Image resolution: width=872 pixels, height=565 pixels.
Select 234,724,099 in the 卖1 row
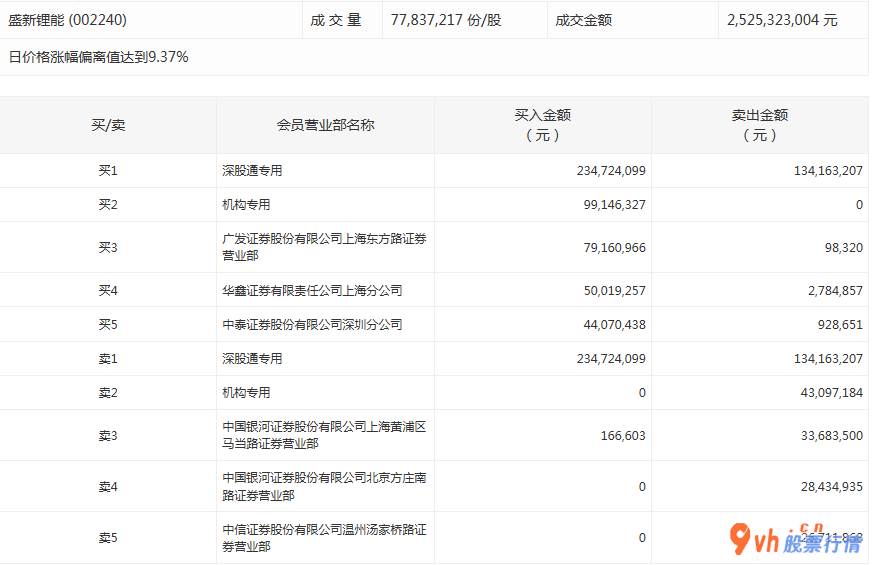(611, 359)
